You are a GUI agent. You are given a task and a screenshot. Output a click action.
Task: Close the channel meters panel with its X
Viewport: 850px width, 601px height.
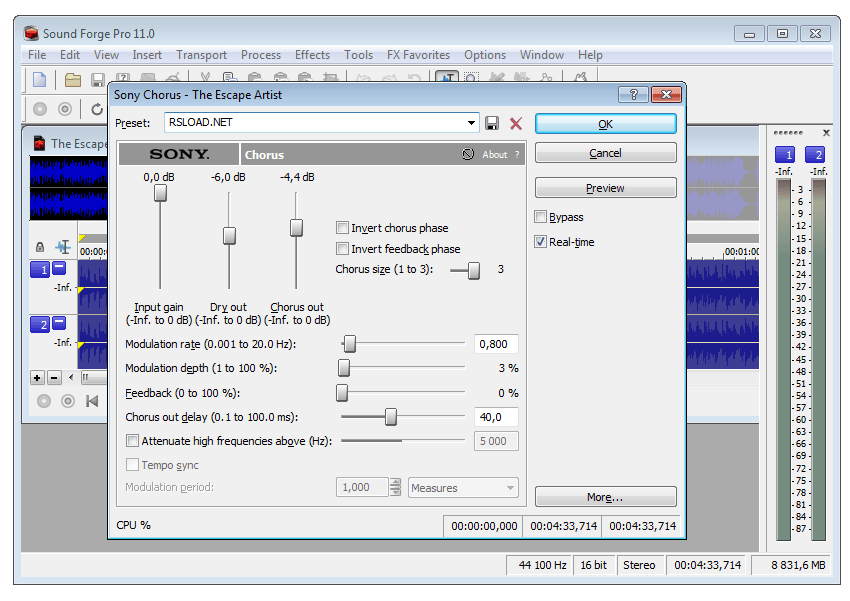click(x=826, y=133)
